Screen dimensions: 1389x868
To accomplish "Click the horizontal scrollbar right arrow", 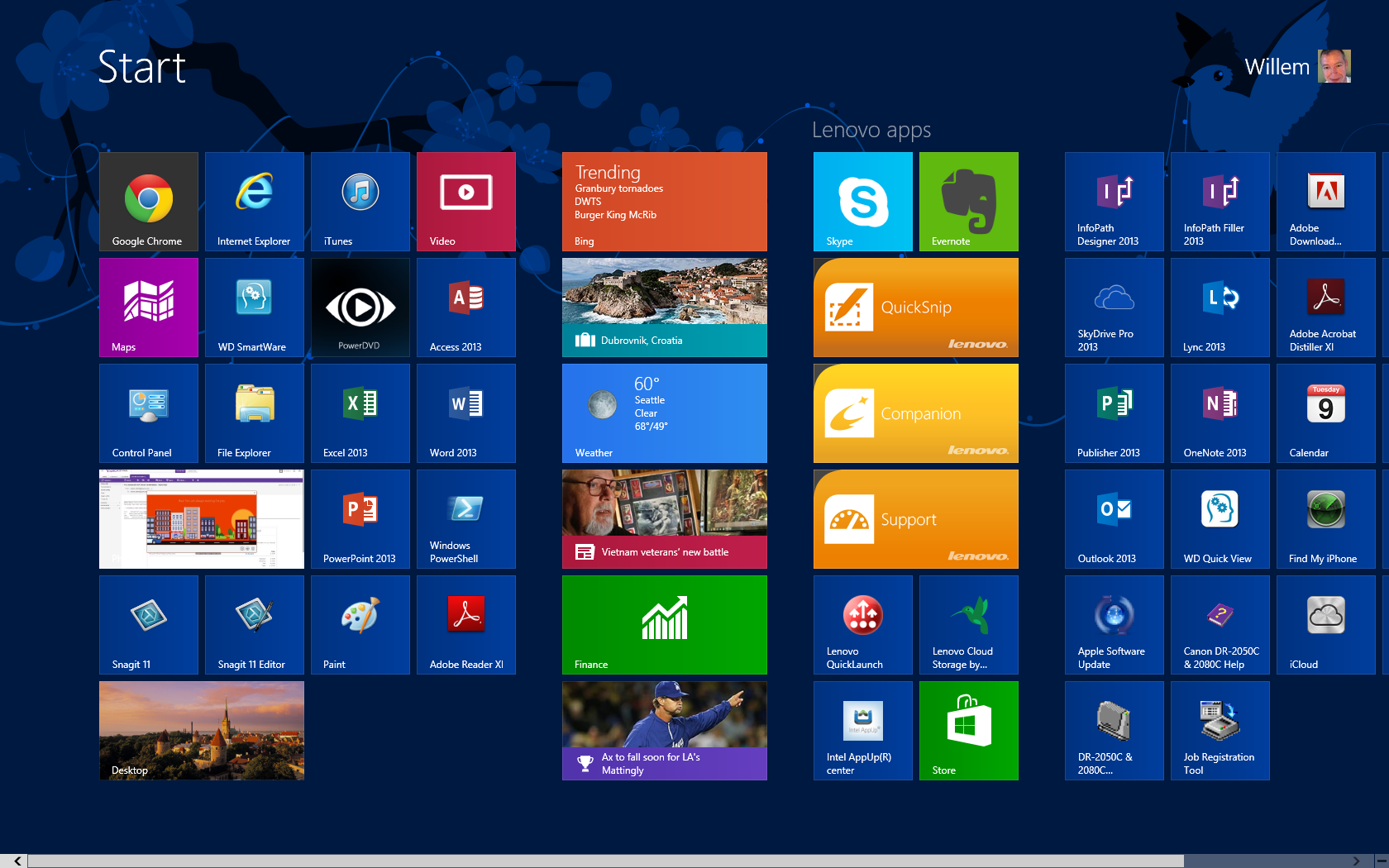I will point(1356,861).
